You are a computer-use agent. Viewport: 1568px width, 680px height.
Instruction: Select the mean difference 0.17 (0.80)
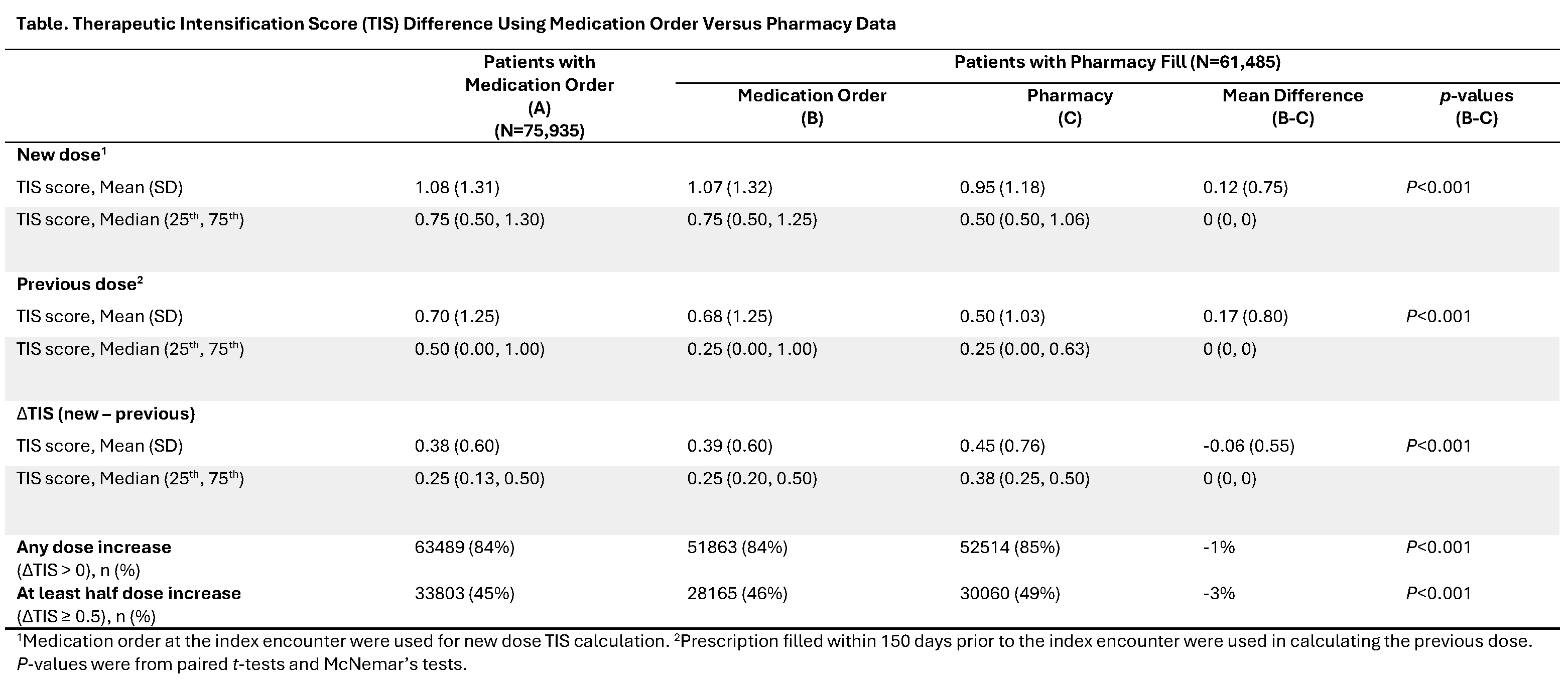1245,317
